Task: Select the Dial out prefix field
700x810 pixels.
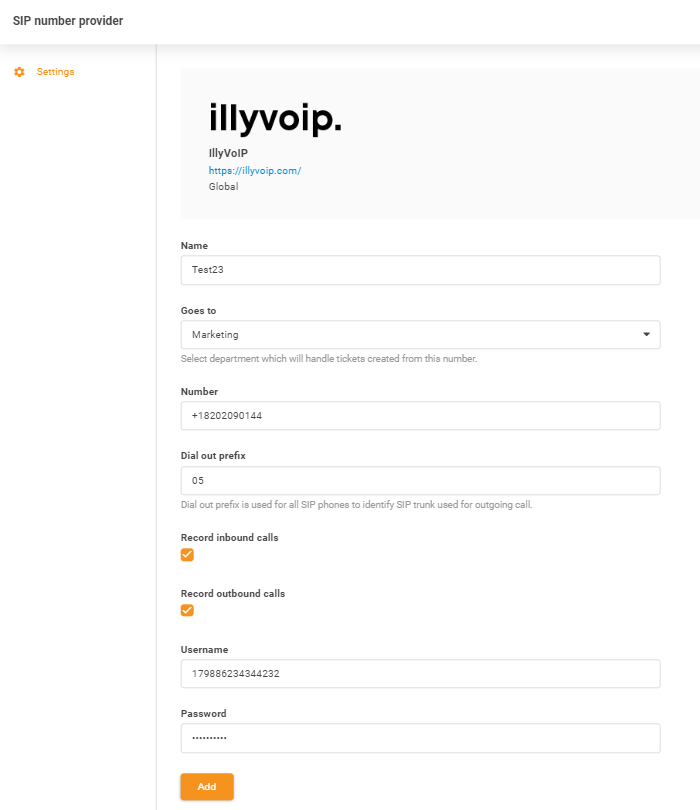Action: point(420,480)
